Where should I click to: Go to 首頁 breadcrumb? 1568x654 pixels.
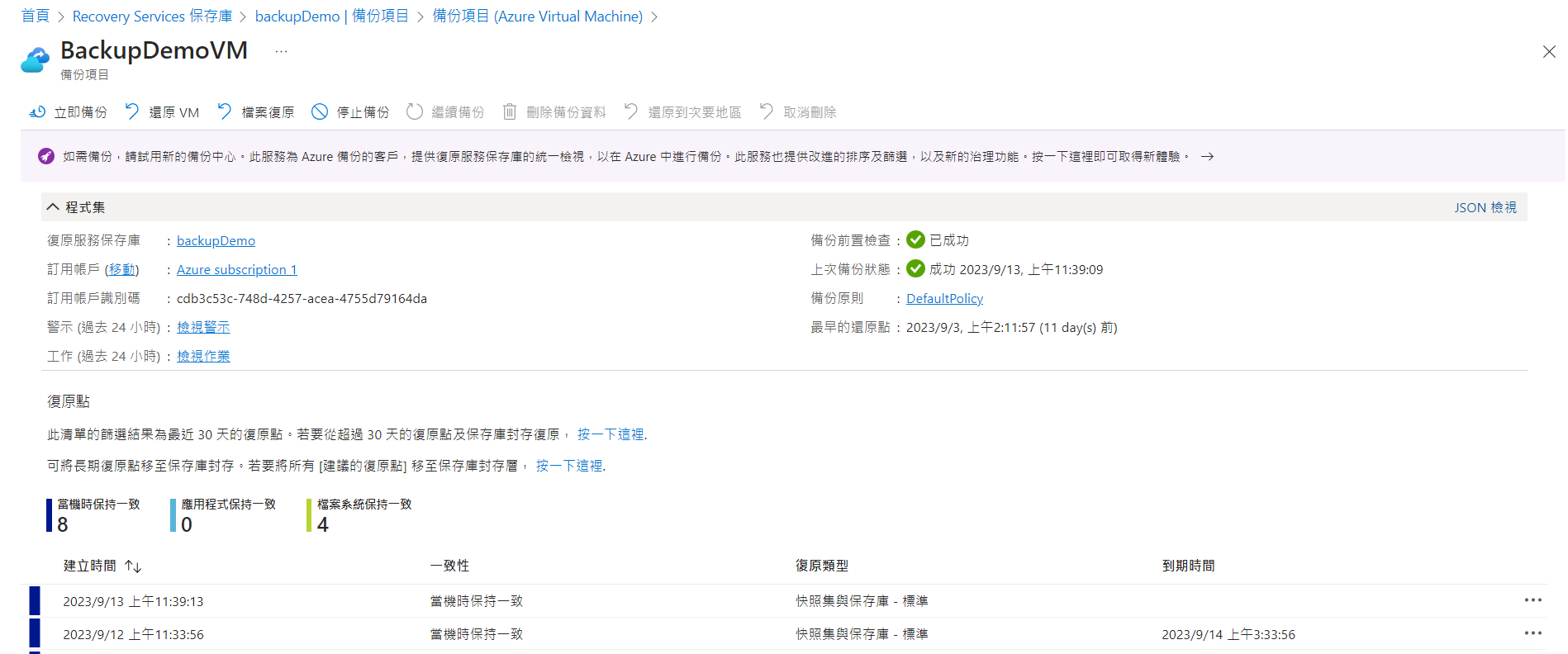point(35,17)
